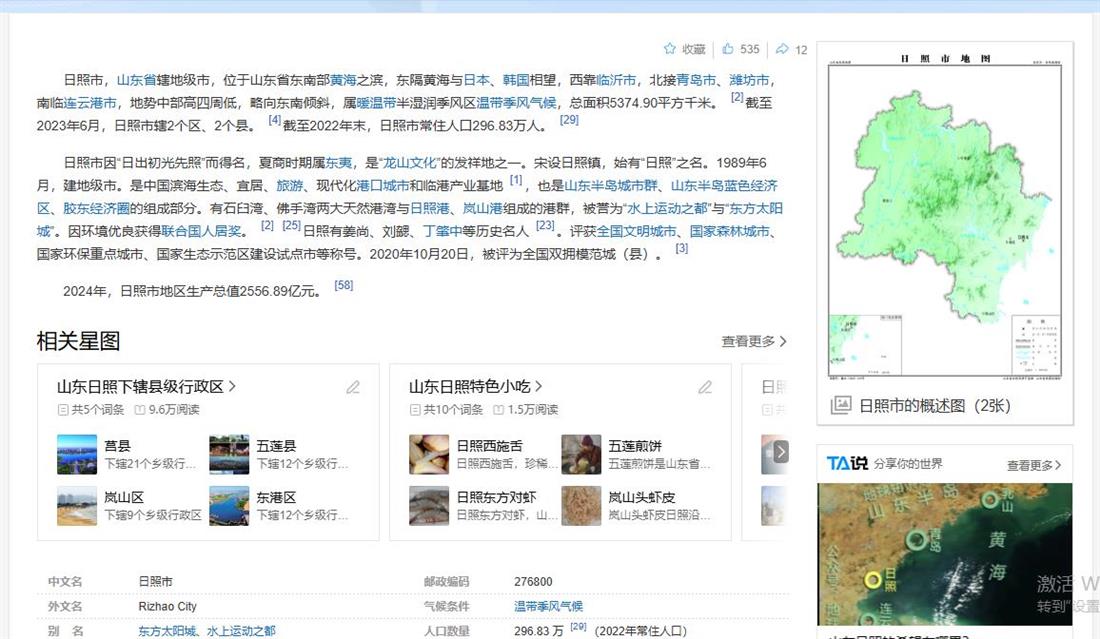This screenshot has height=639, width=1100.
Task: Follow the 山东省 link
Action: 136,80
